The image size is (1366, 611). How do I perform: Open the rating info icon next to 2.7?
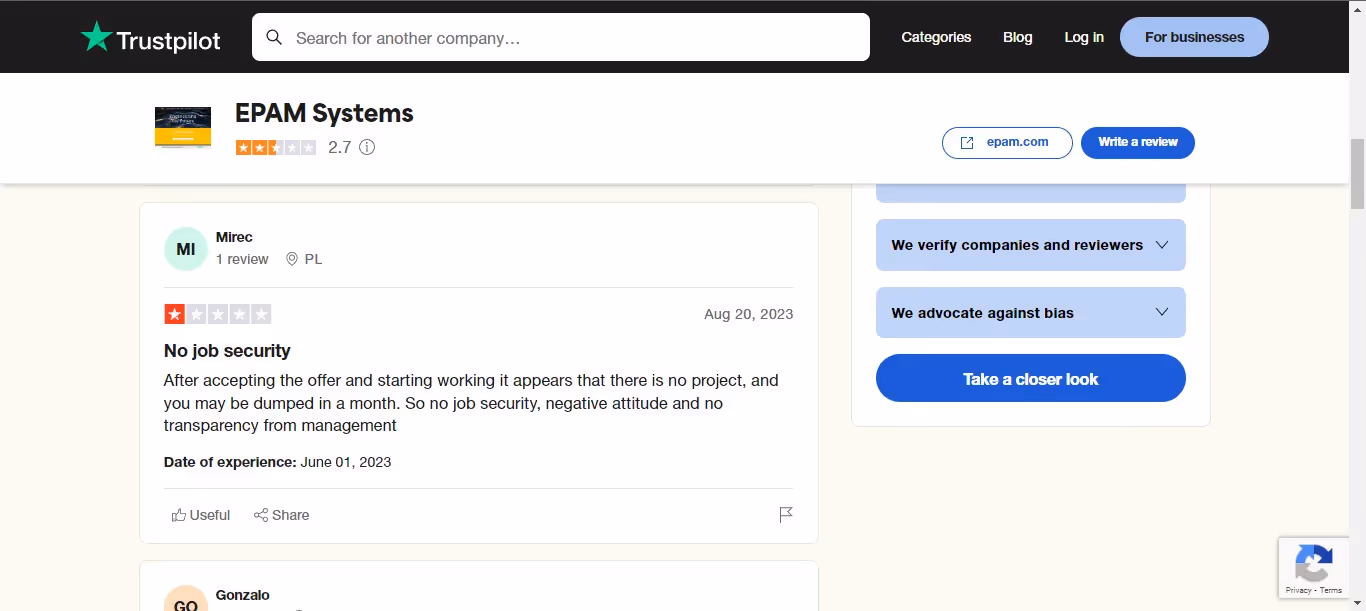pos(367,147)
